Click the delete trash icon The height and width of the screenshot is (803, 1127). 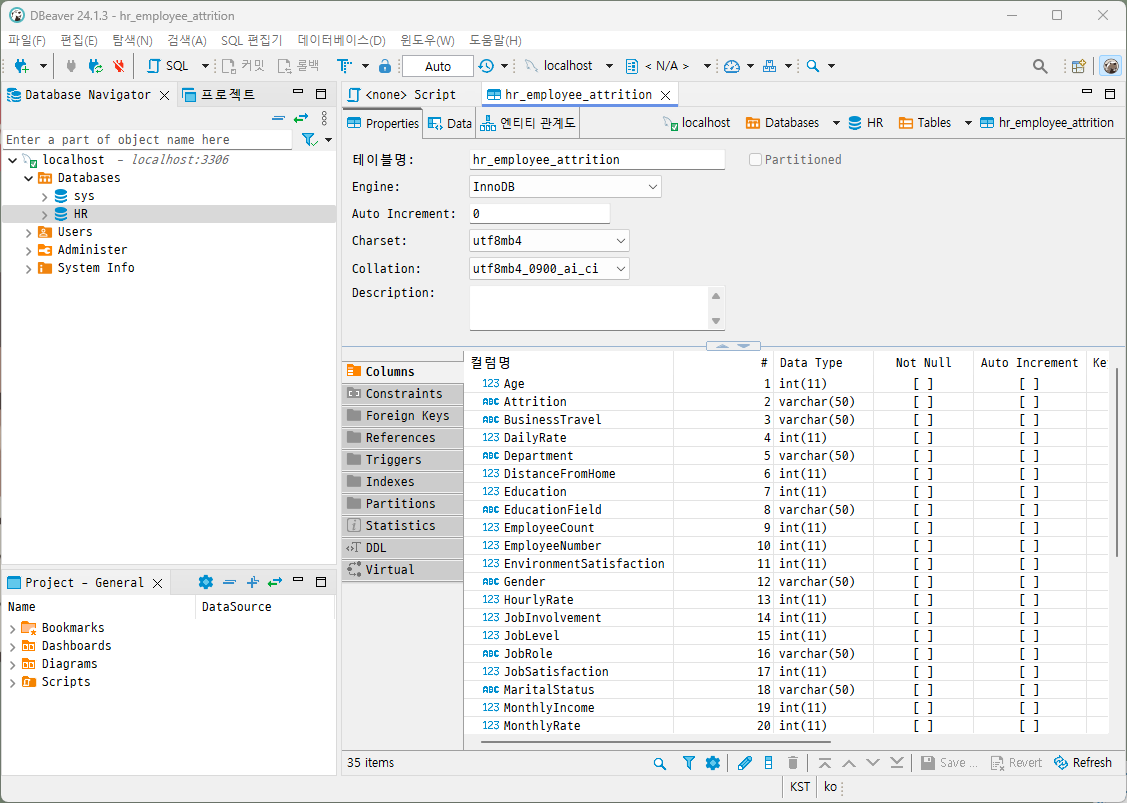pos(793,763)
